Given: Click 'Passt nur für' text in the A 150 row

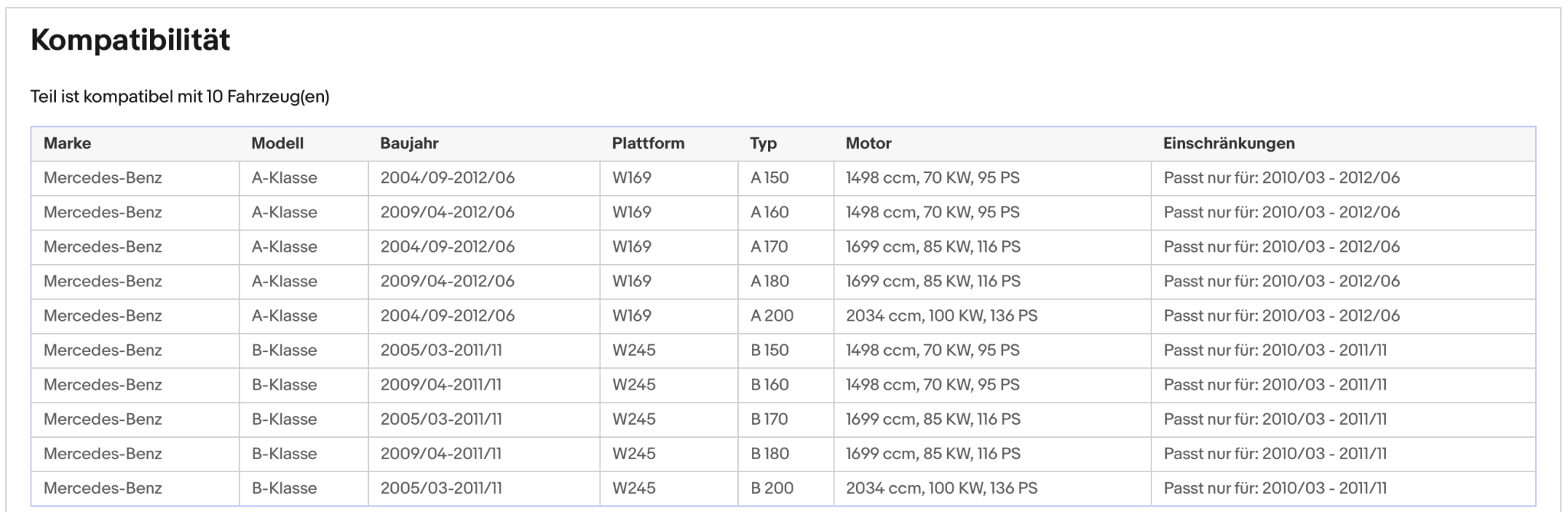Looking at the screenshot, I should tap(1210, 178).
